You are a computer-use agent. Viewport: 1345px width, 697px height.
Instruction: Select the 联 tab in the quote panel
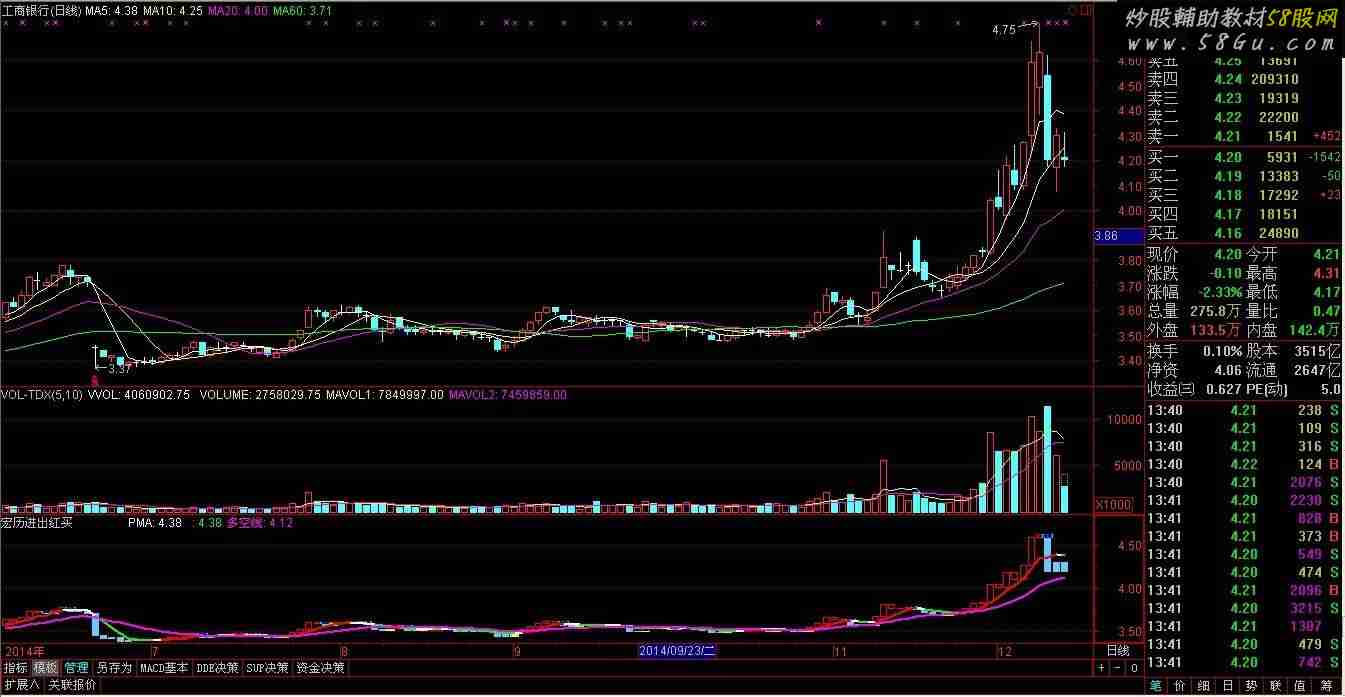(x=1277, y=686)
